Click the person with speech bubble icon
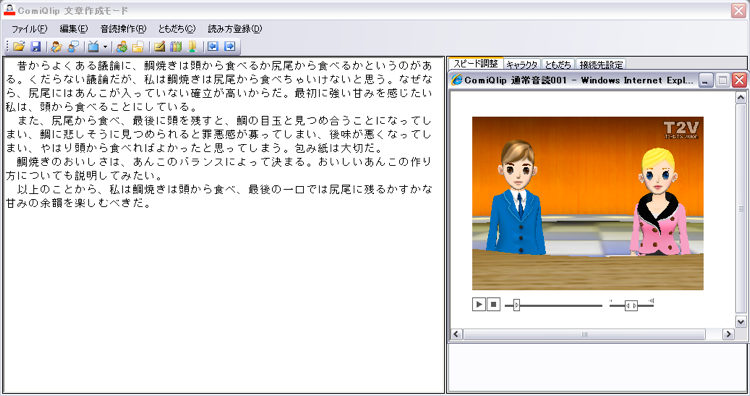The height and width of the screenshot is (396, 750). pos(73,46)
